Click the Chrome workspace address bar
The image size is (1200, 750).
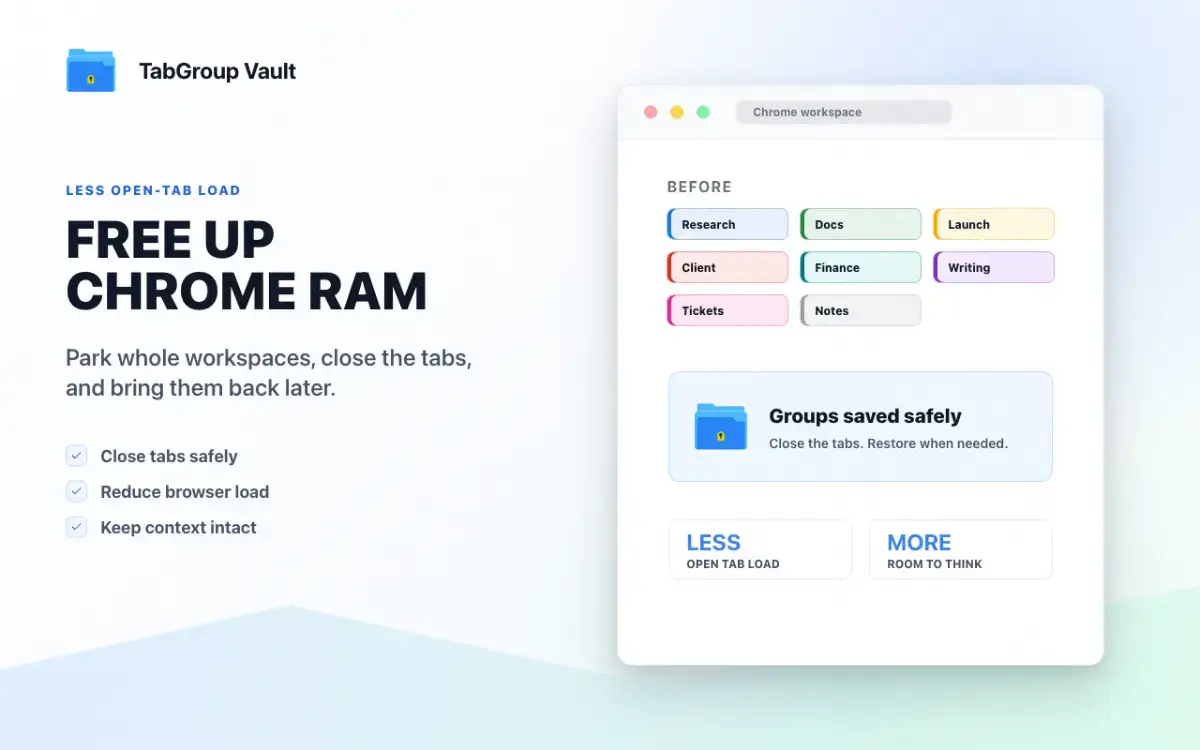(x=844, y=112)
